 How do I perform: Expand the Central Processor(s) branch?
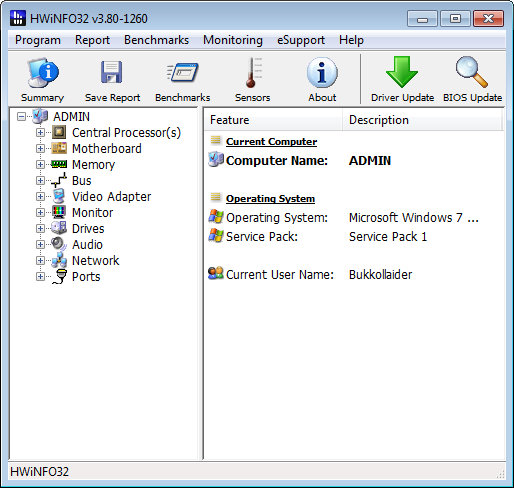tap(40, 133)
